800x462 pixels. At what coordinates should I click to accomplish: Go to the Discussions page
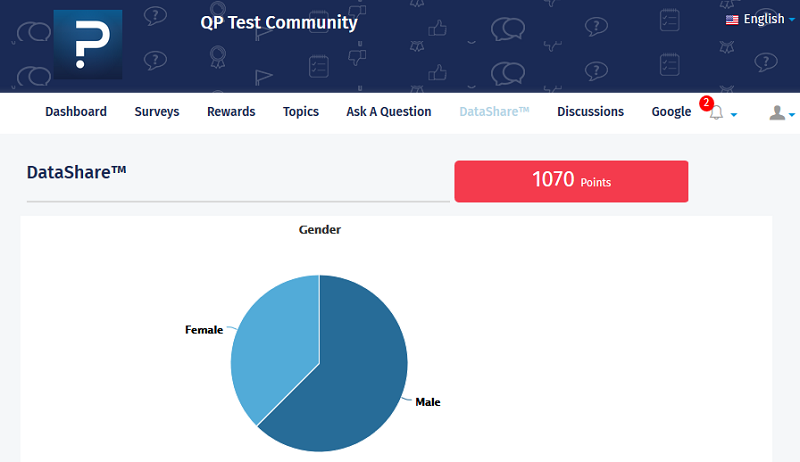click(x=590, y=112)
